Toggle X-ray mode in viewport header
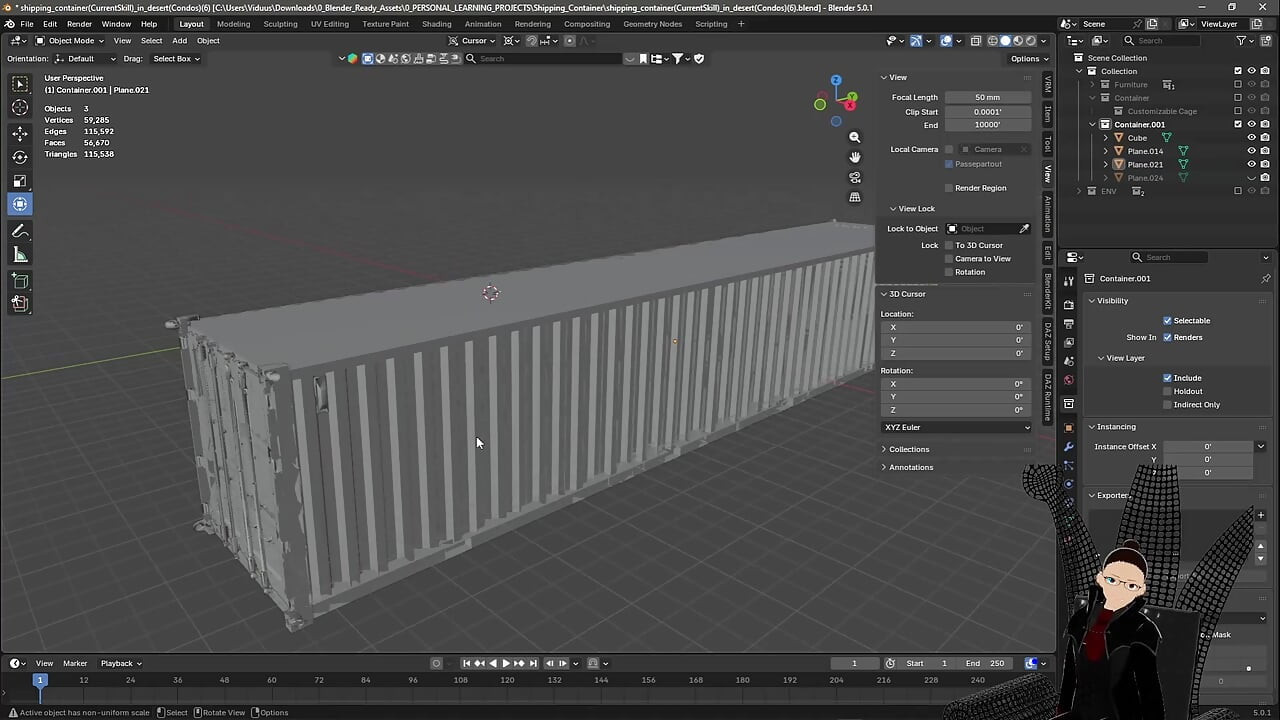The image size is (1280, 720). pos(975,41)
